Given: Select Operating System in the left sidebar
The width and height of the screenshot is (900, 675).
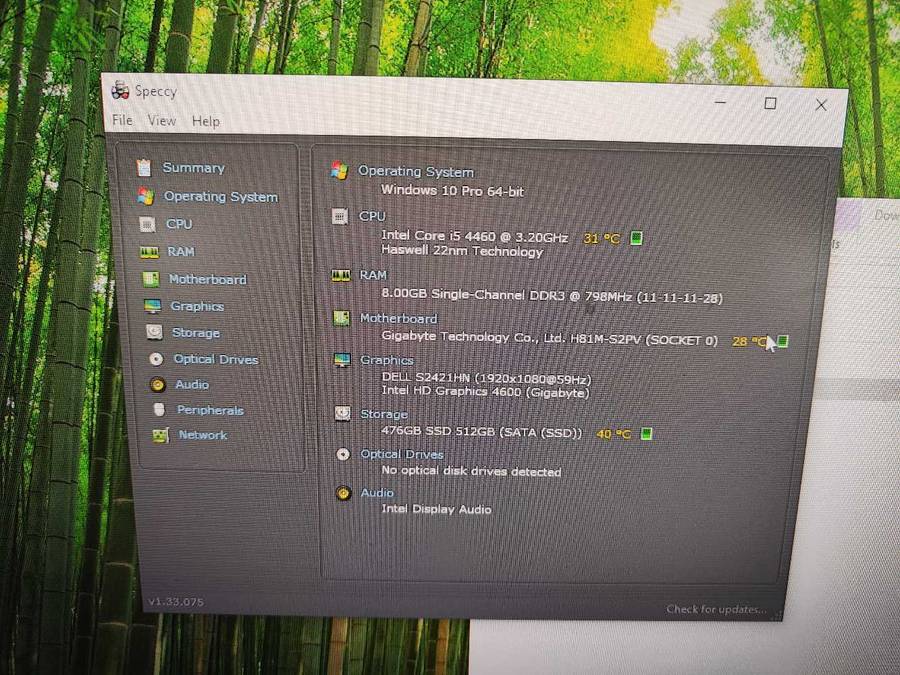Looking at the screenshot, I should [x=220, y=197].
